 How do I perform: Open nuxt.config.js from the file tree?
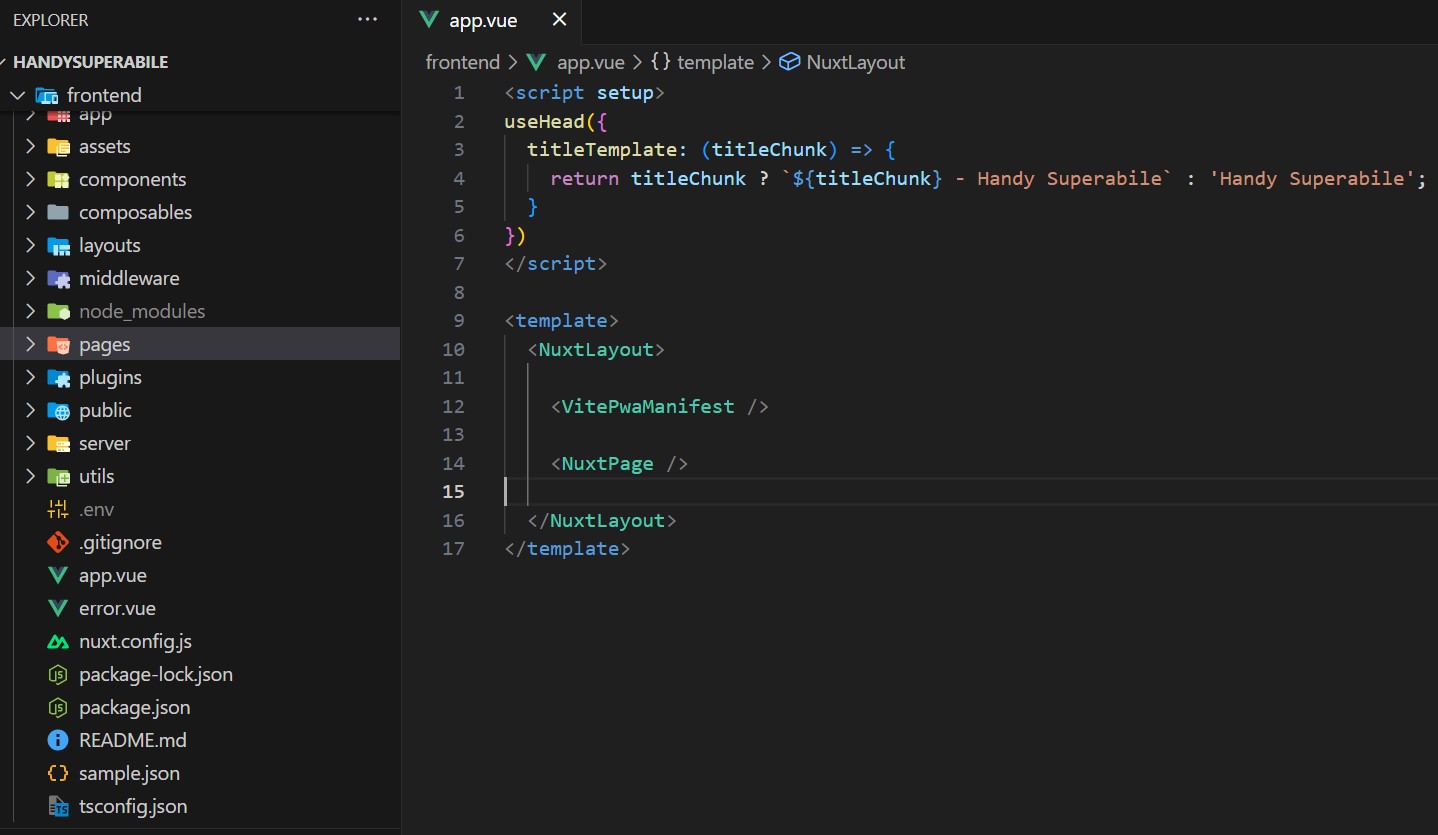click(x=135, y=642)
